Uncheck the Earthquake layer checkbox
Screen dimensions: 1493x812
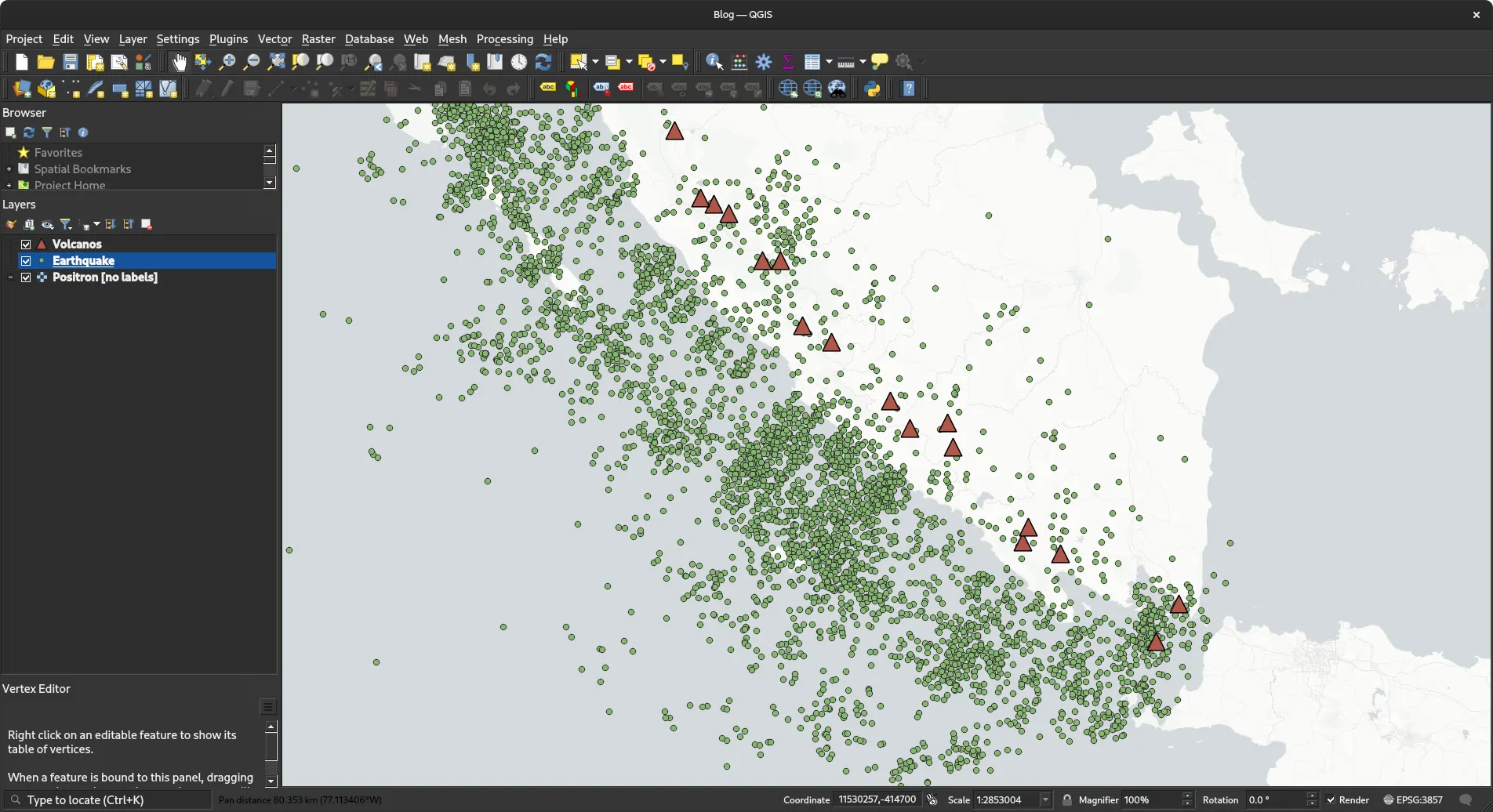point(26,260)
